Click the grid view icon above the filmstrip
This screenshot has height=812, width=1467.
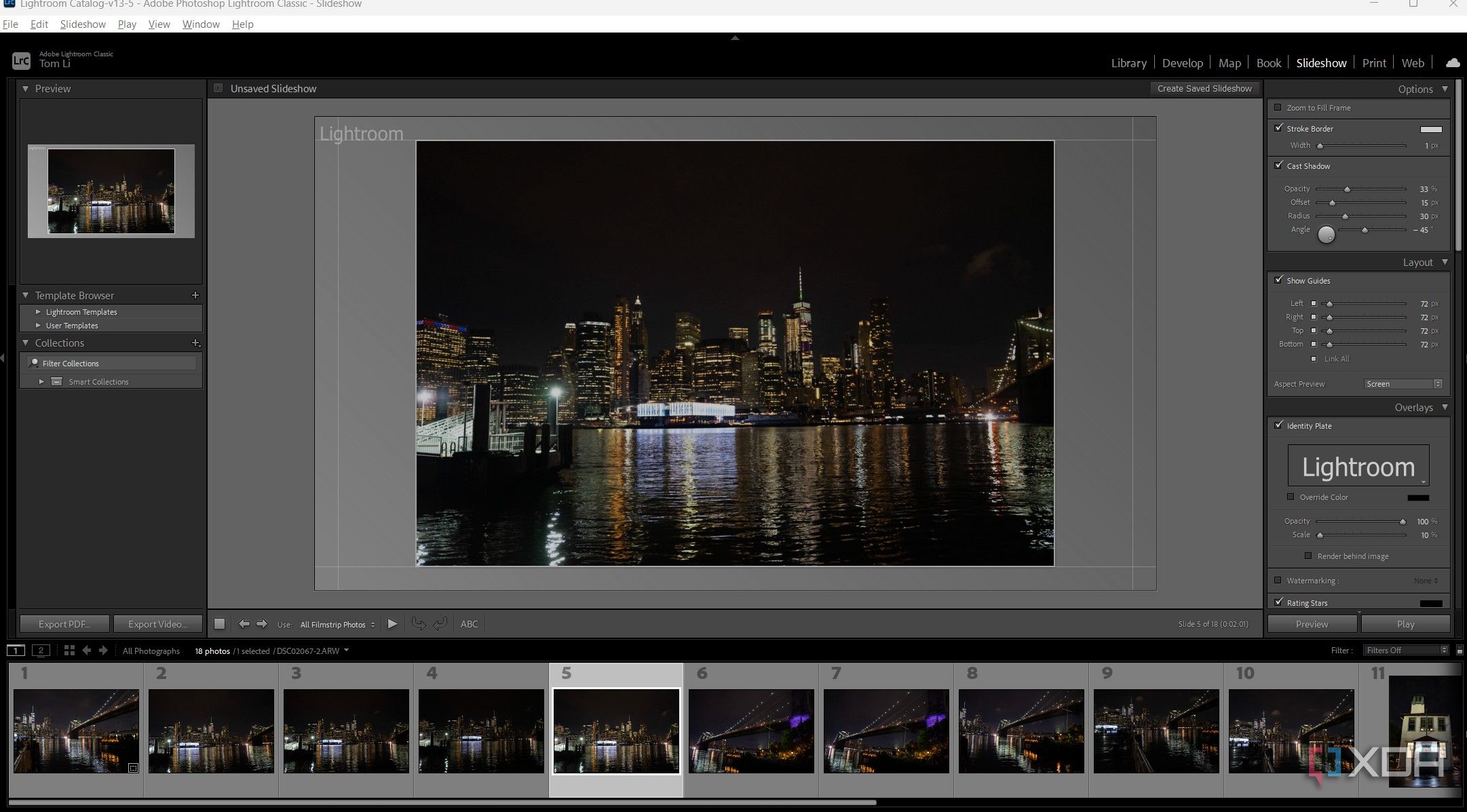click(x=69, y=650)
